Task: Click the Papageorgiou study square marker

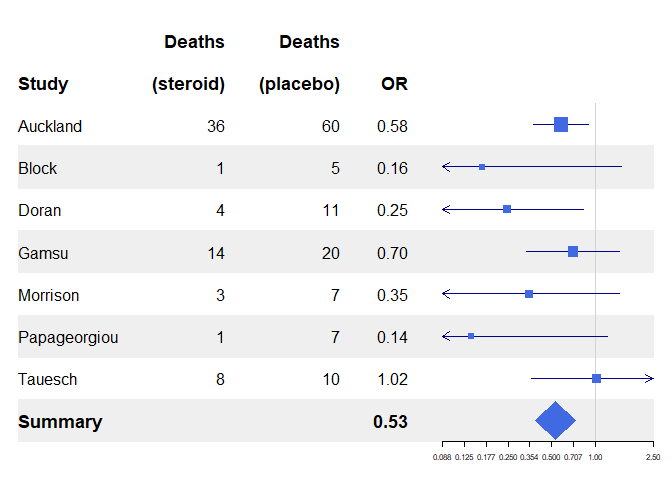Action: [x=471, y=336]
